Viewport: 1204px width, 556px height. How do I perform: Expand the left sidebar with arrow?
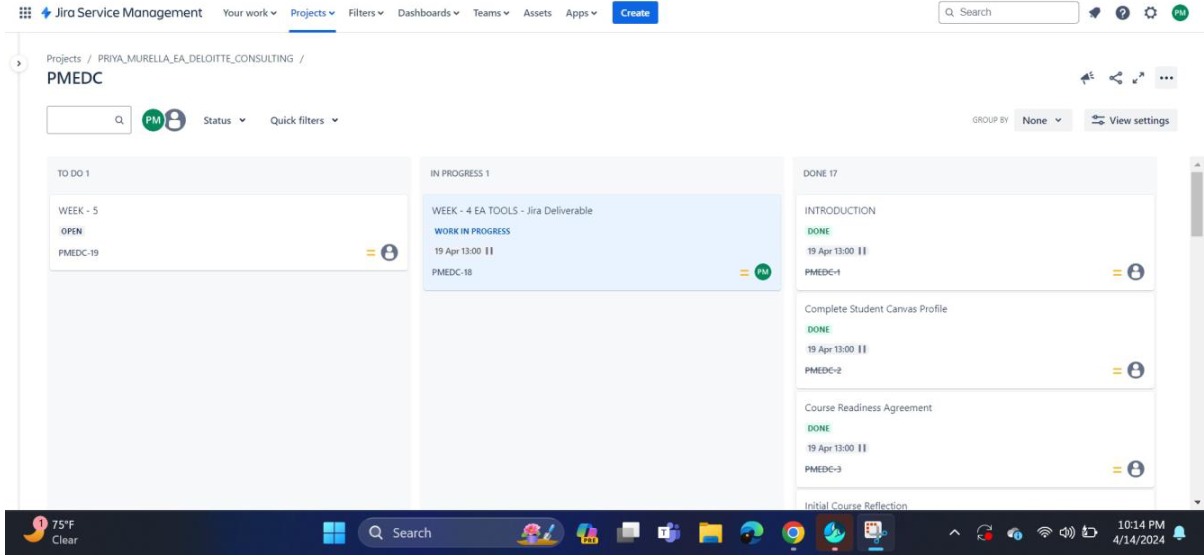(x=17, y=63)
